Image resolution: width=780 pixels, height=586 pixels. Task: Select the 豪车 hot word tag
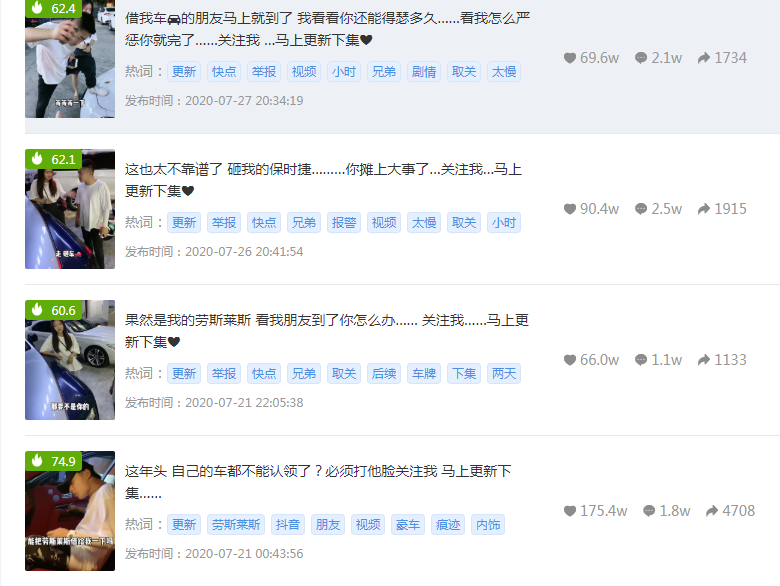click(408, 525)
